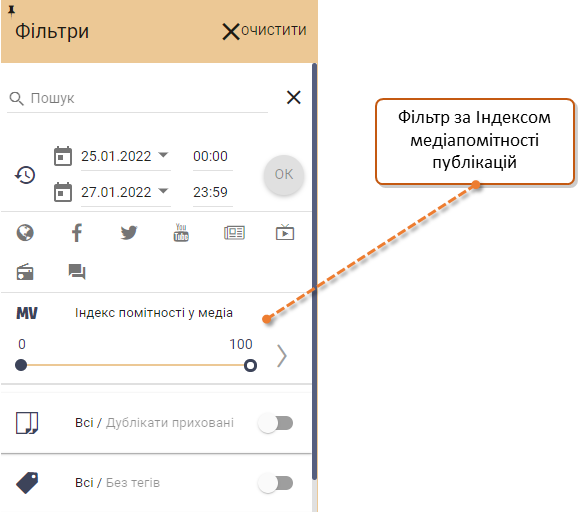Click the pin icon above Фільтри
The height and width of the screenshot is (512, 587).
tap(12, 11)
